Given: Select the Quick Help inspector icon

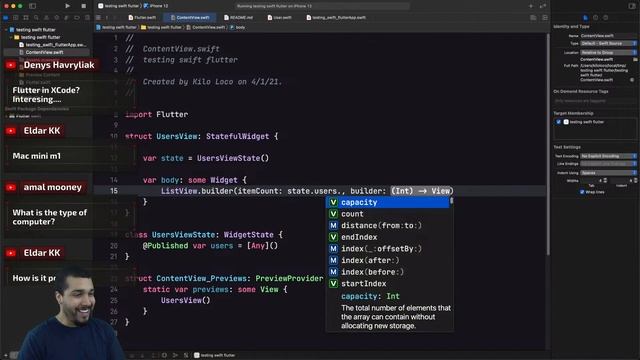Looking at the screenshot, I should coord(606,18).
